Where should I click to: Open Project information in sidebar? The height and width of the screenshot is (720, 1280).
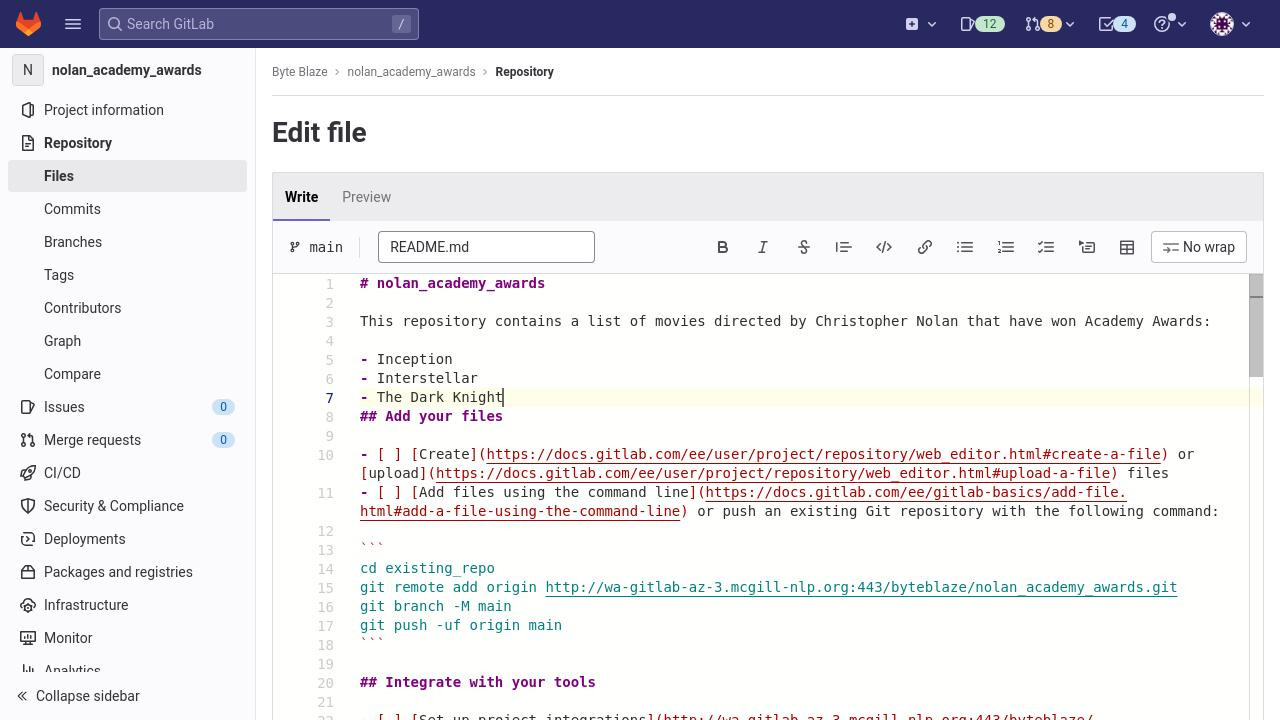[127, 110]
